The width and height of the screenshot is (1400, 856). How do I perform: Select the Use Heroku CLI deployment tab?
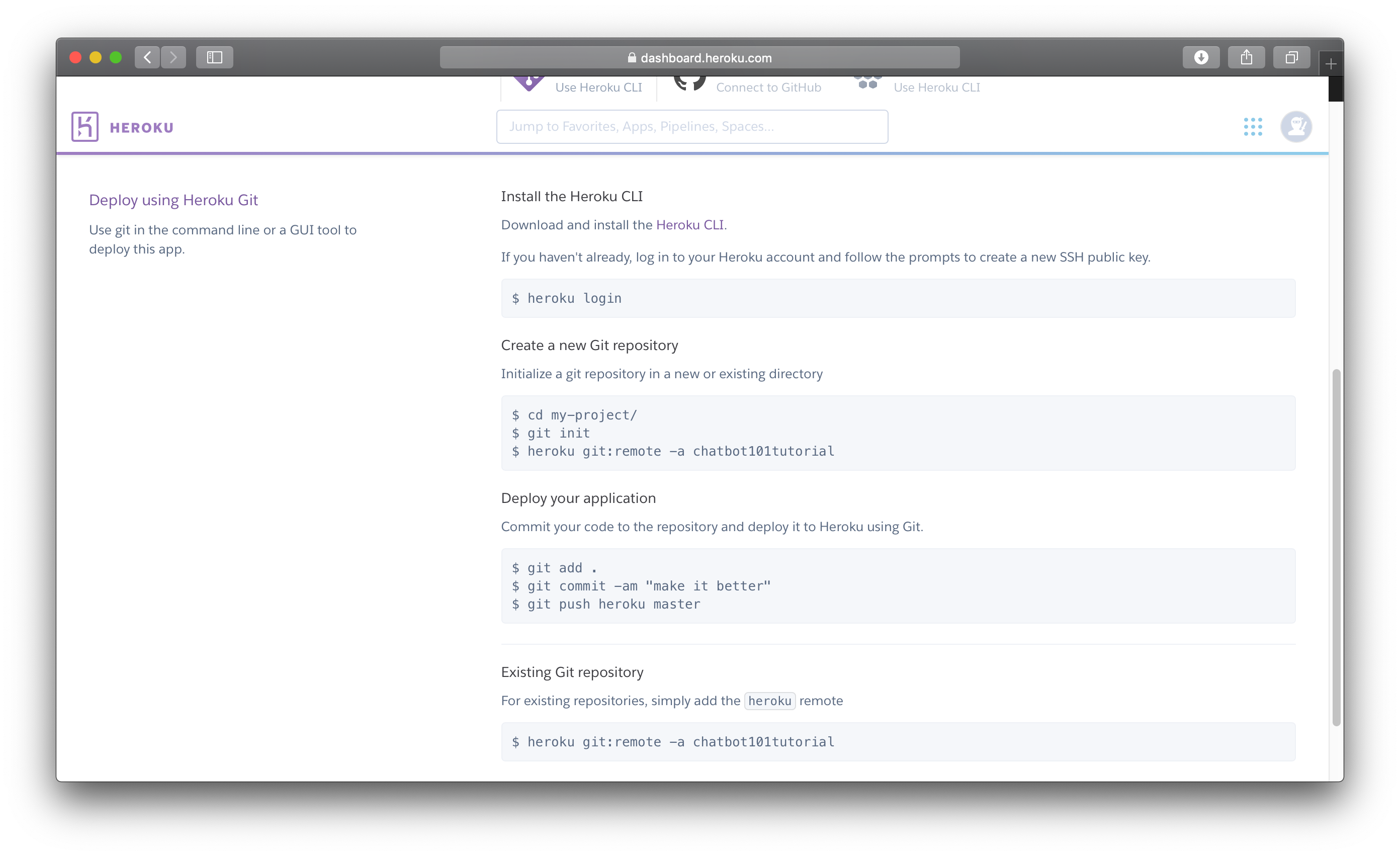tap(598, 87)
